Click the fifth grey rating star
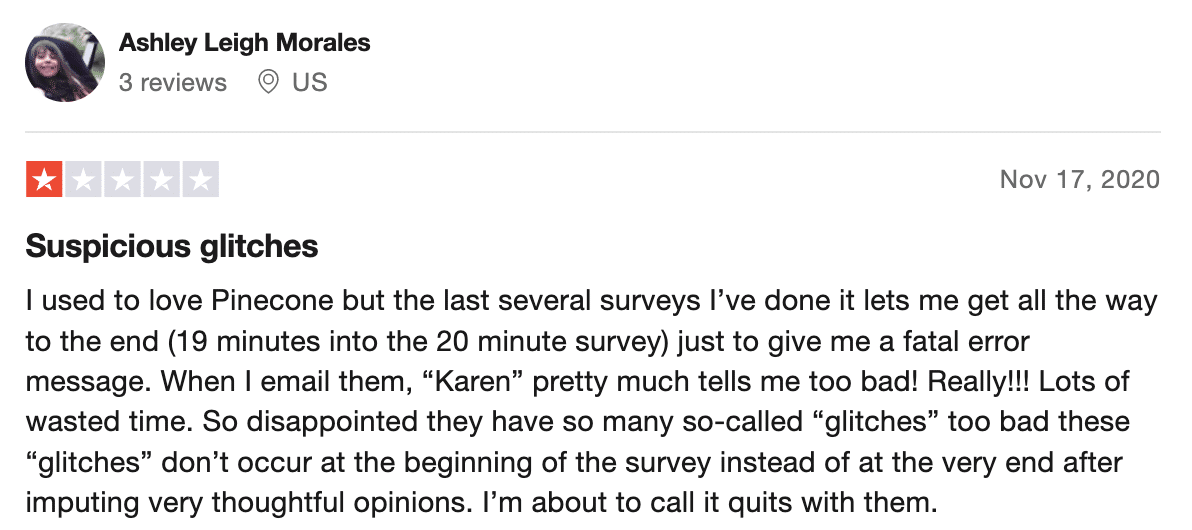 pos(201,179)
